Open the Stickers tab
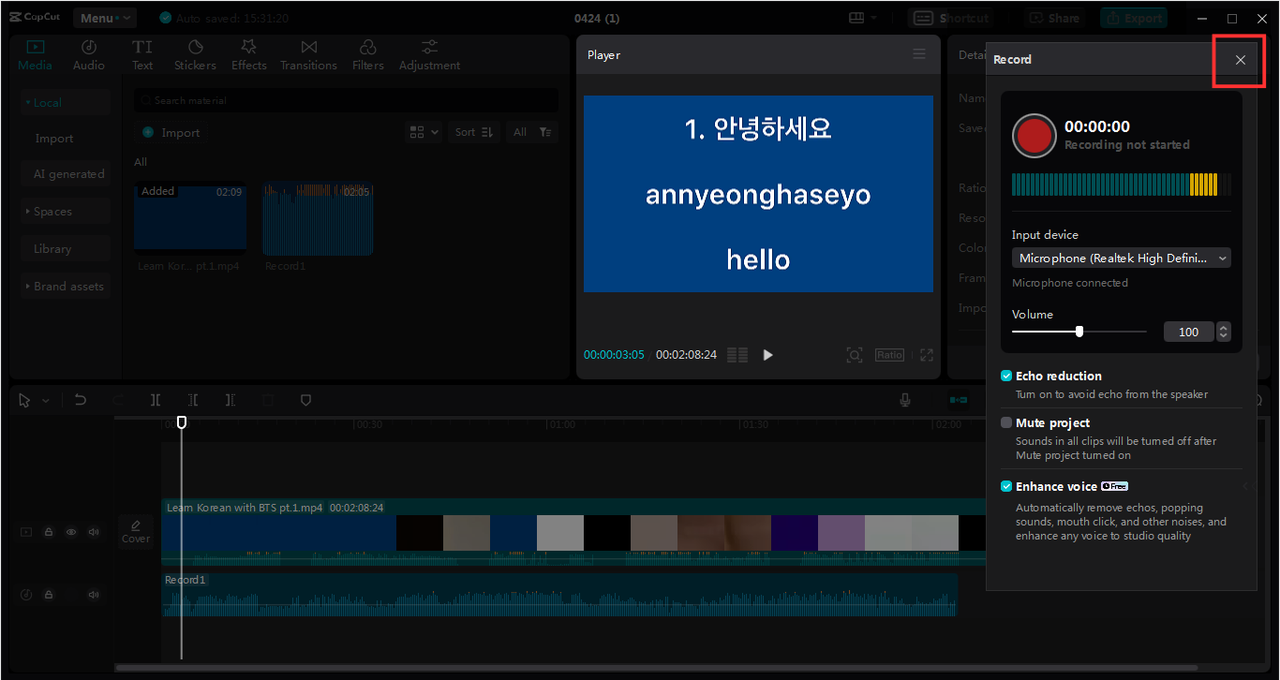1280x680 pixels. (x=195, y=55)
